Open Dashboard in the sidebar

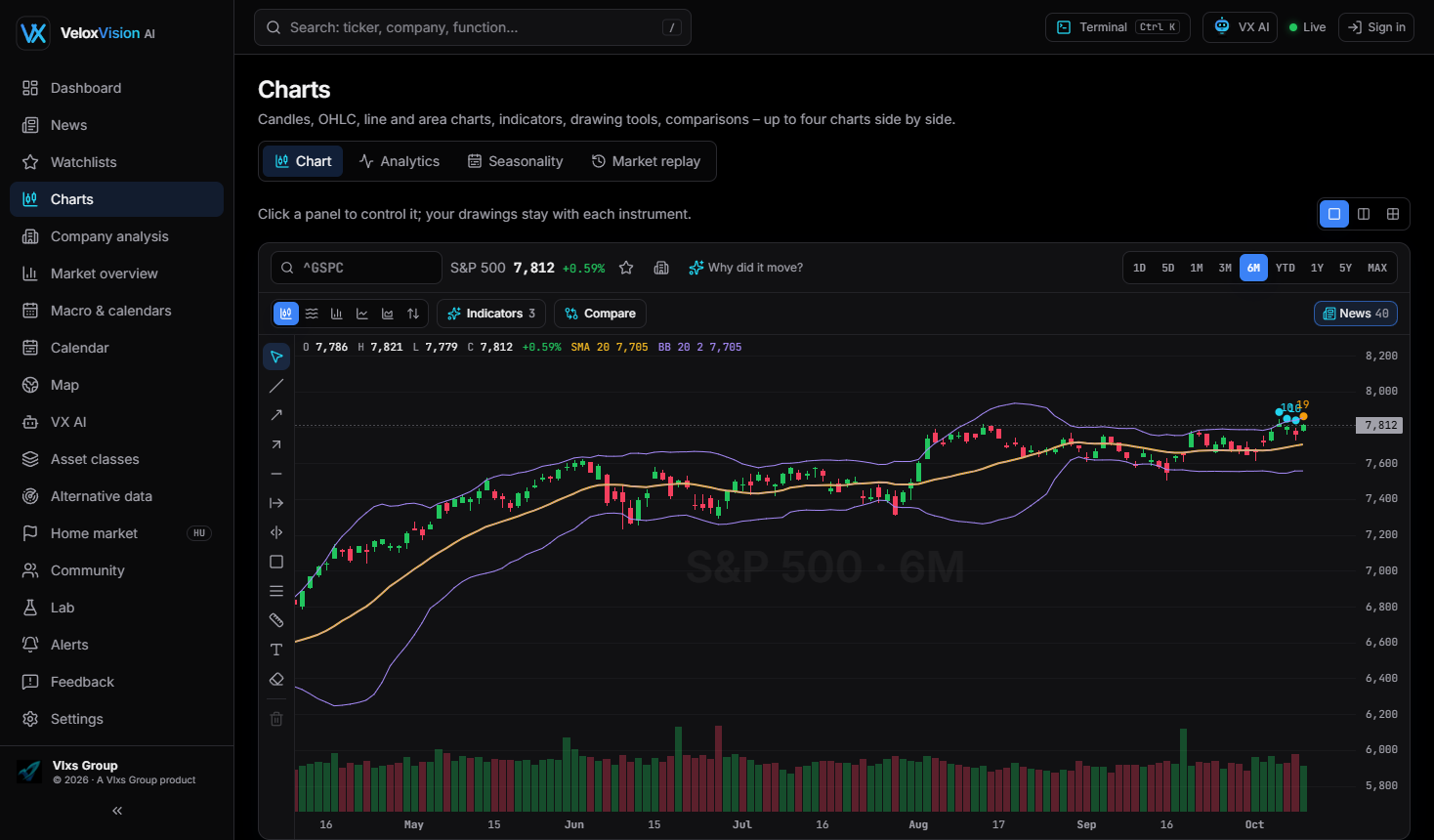pos(116,88)
